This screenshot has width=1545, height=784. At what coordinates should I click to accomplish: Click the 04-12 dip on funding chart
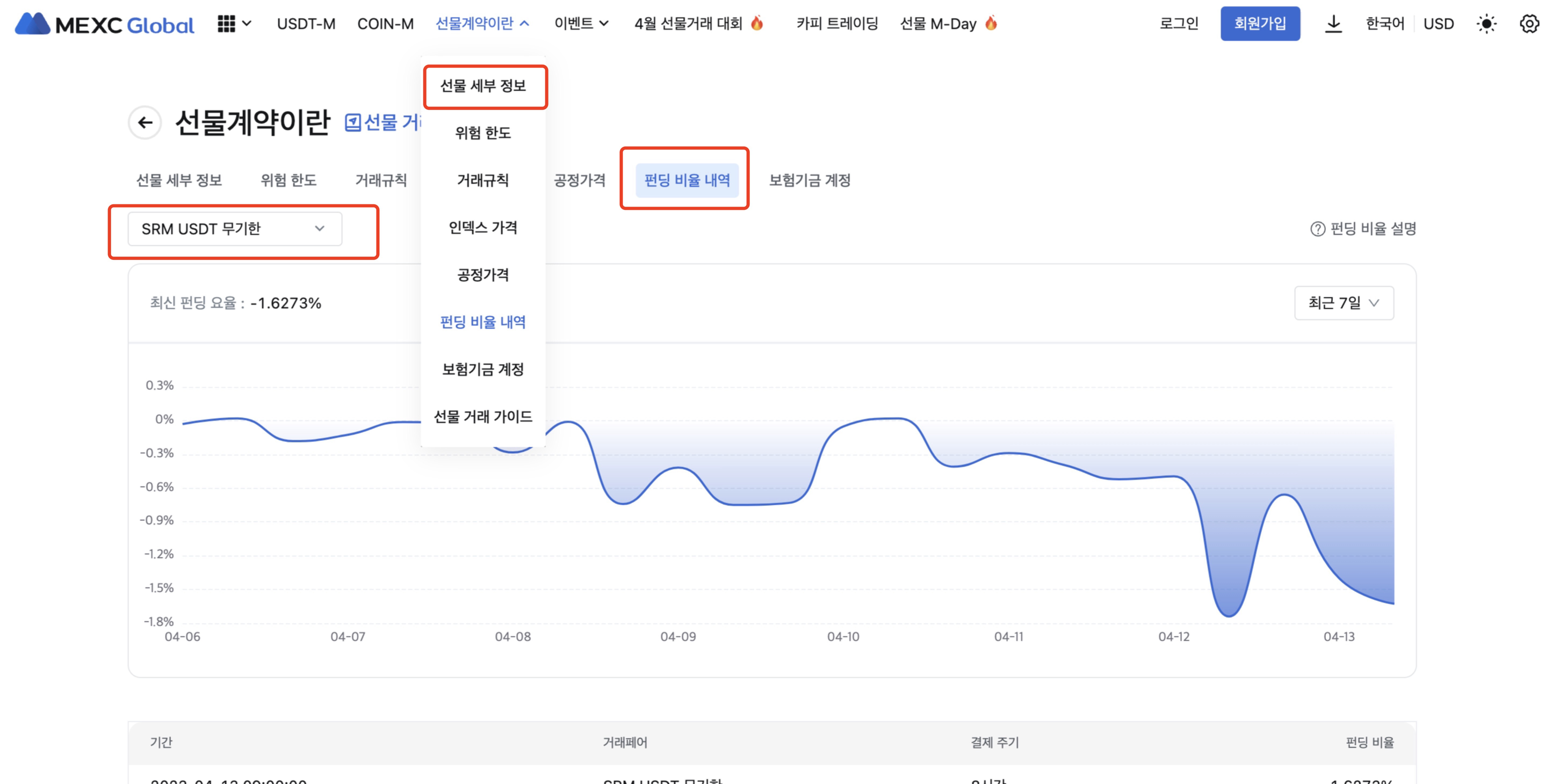[1229, 613]
